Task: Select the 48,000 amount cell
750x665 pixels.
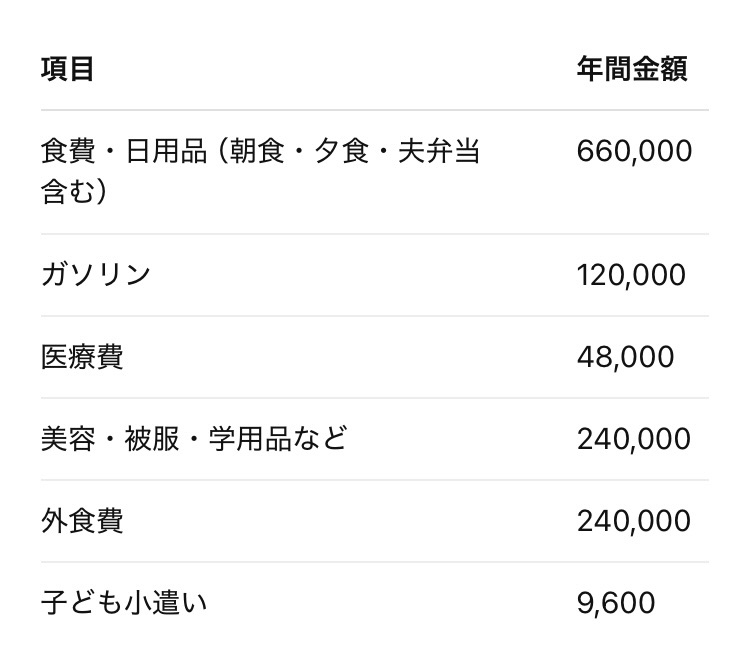Action: (x=625, y=357)
